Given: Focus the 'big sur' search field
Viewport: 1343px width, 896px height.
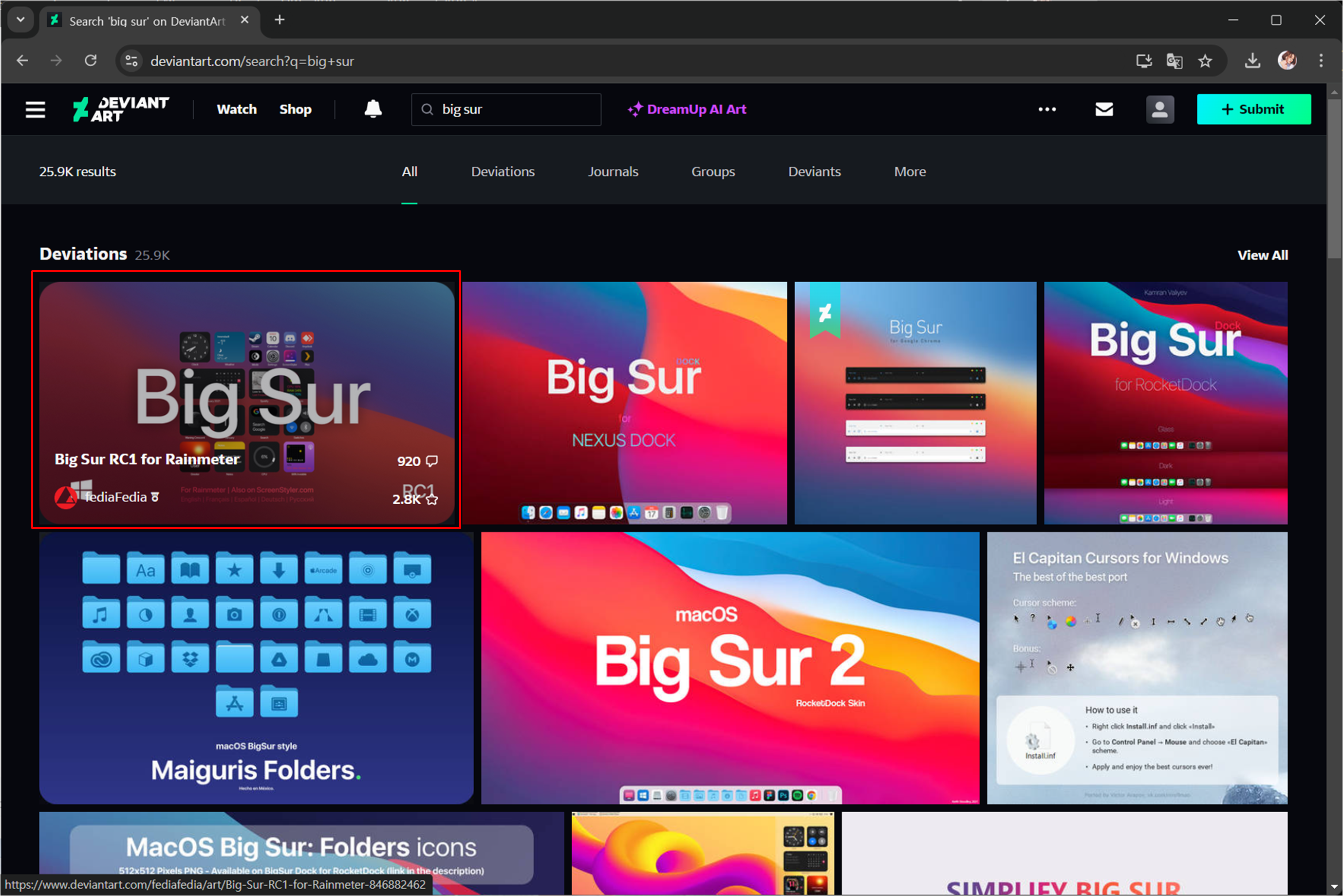Looking at the screenshot, I should click(506, 109).
